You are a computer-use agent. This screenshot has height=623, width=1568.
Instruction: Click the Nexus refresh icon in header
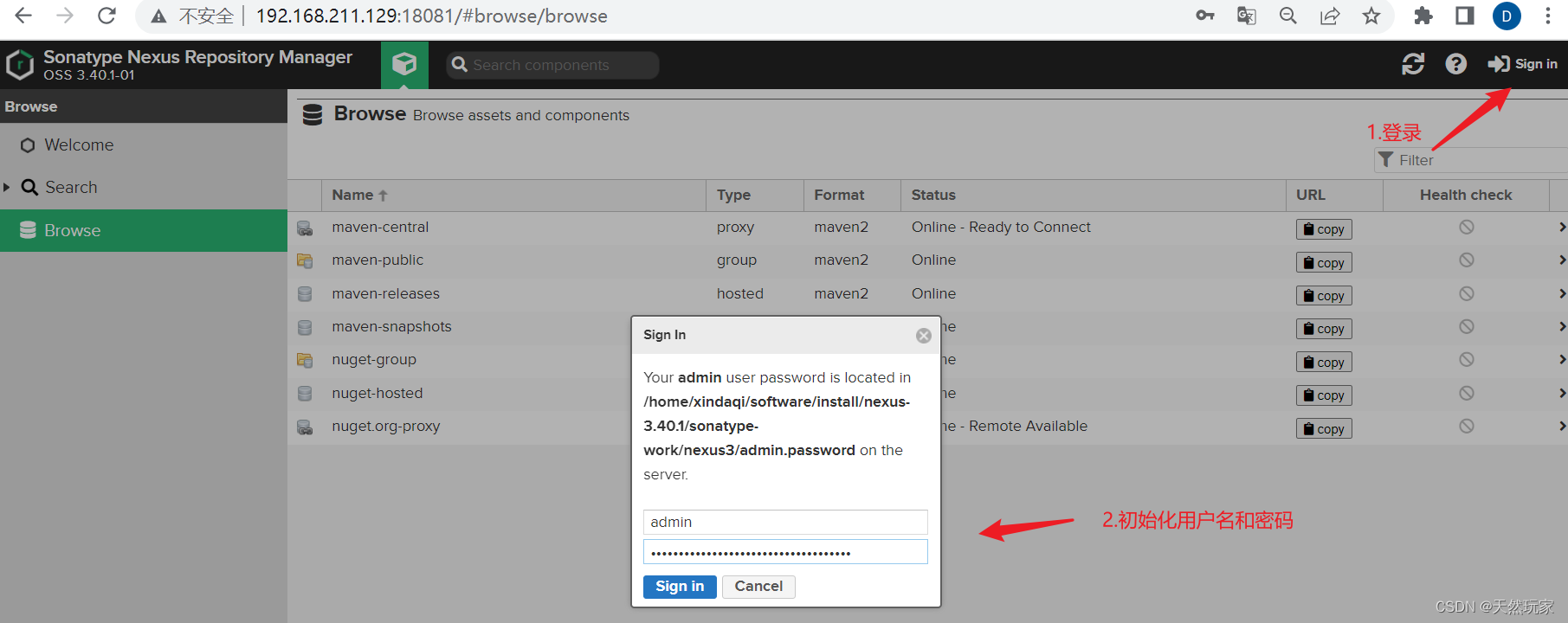1413,64
